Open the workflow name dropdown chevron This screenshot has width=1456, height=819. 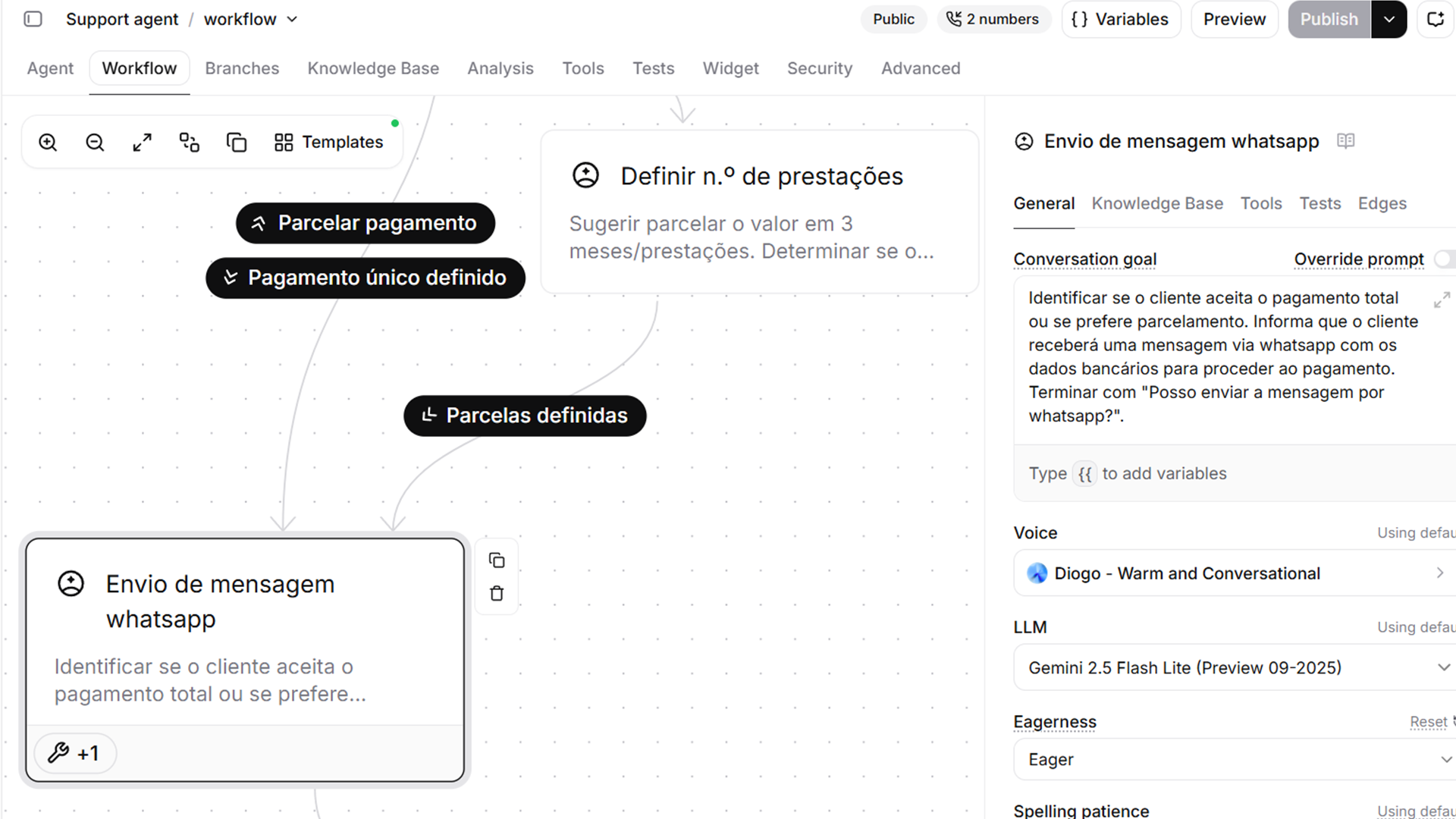[292, 20]
